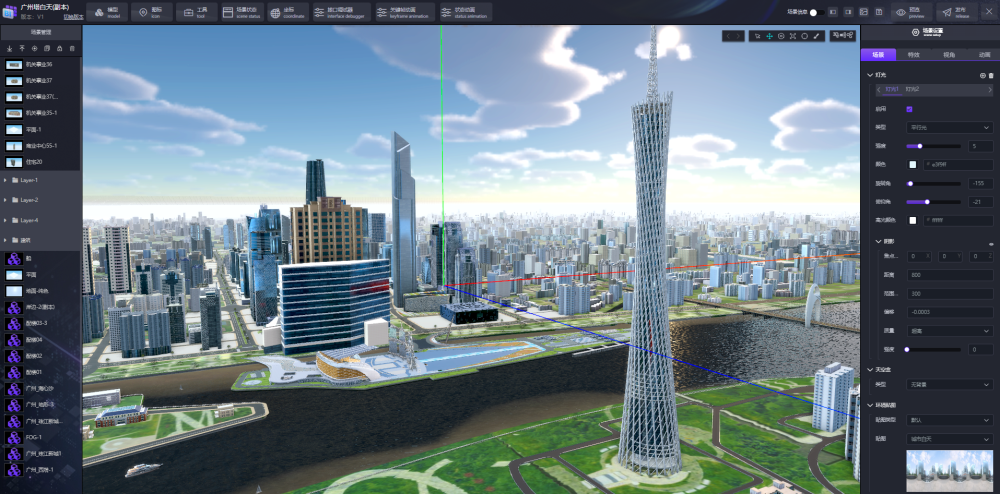Click the preview button
The height and width of the screenshot is (494, 1000).
909,12
